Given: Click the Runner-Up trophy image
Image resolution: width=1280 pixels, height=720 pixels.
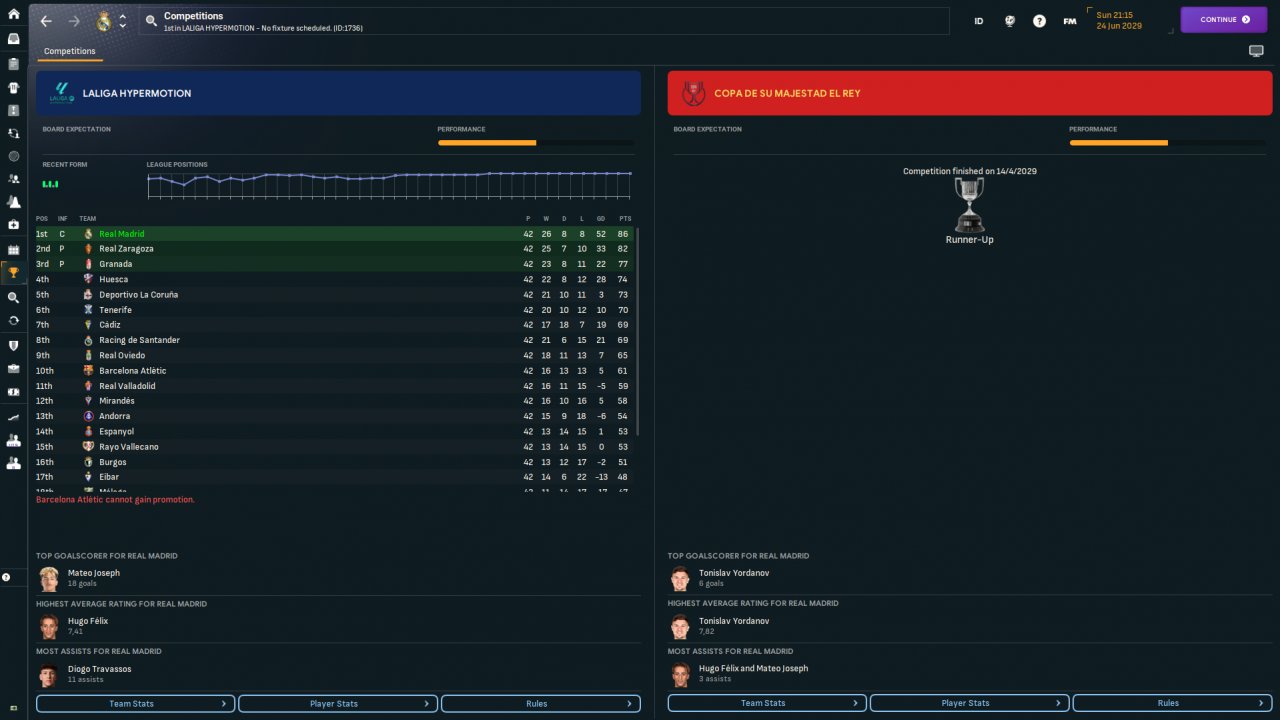Looking at the screenshot, I should (969, 205).
